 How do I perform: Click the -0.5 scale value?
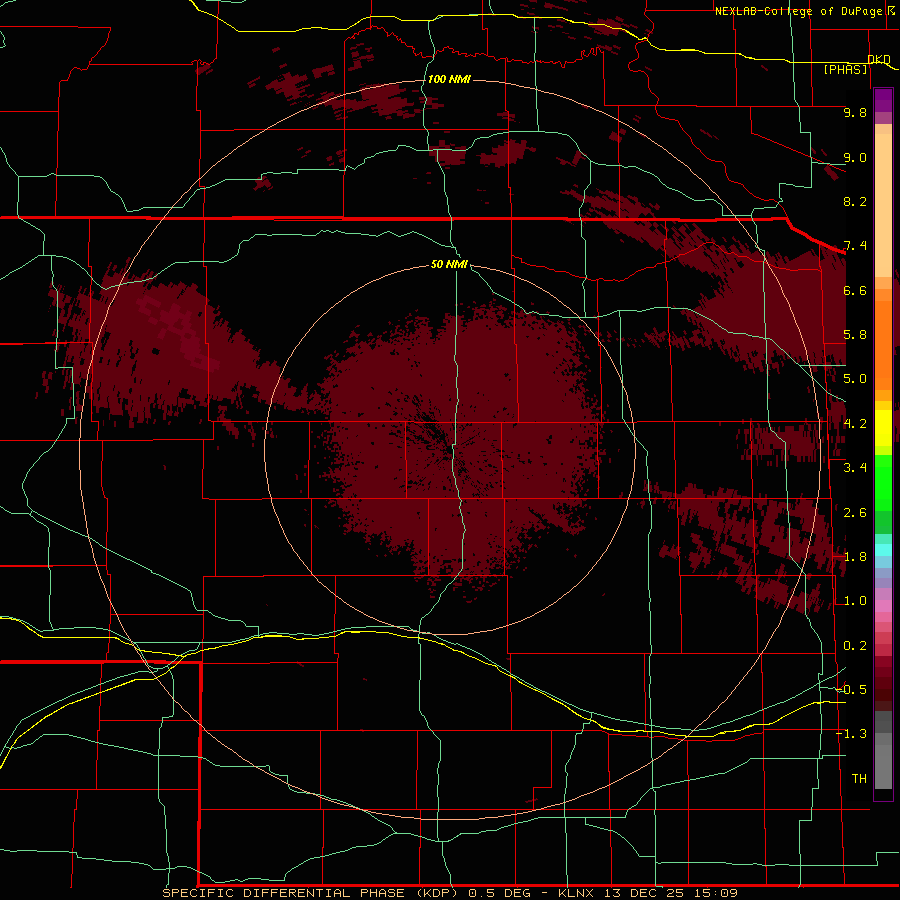851,689
